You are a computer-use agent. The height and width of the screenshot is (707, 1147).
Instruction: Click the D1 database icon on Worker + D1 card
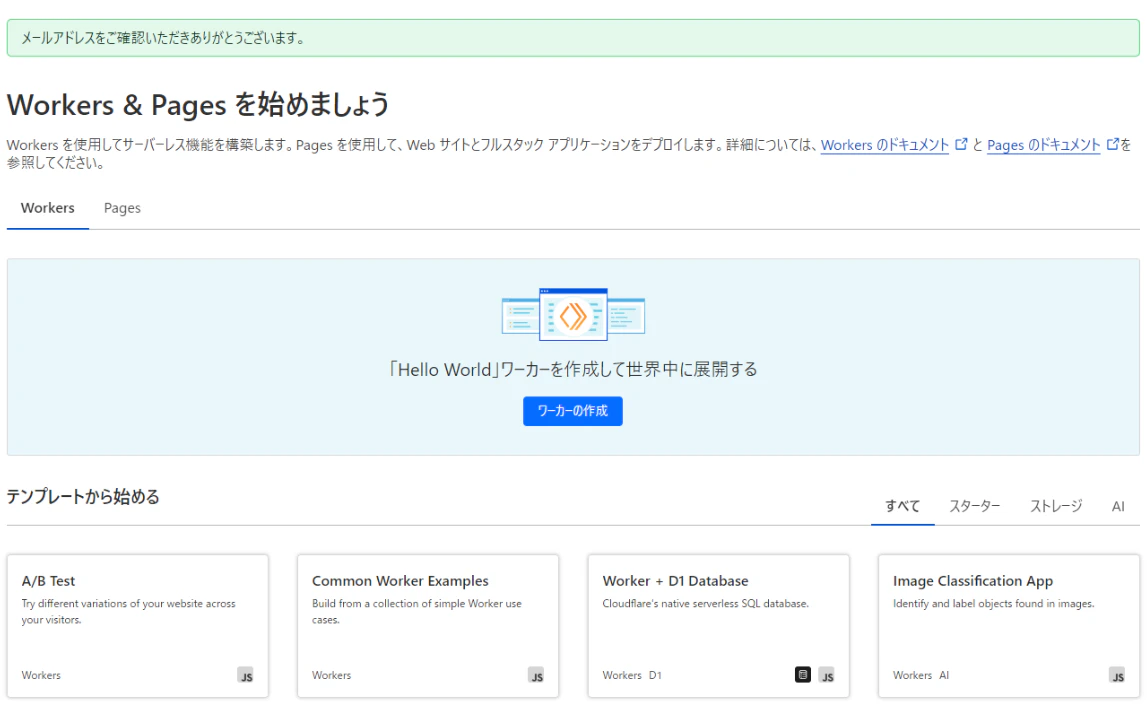(802, 675)
